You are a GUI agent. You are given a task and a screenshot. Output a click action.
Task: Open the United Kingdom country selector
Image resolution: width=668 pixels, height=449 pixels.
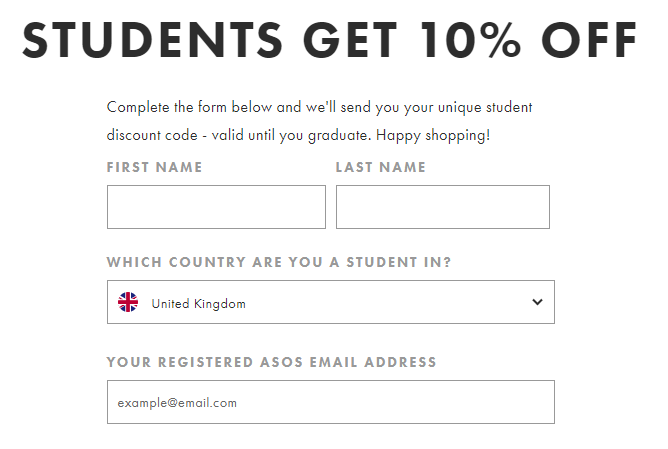(331, 302)
